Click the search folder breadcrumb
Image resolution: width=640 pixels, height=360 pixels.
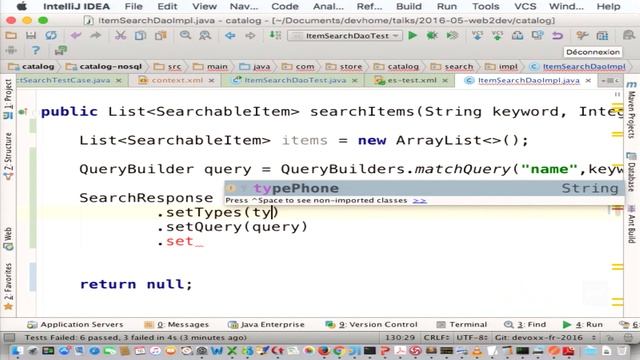pyautogui.click(x=453, y=66)
